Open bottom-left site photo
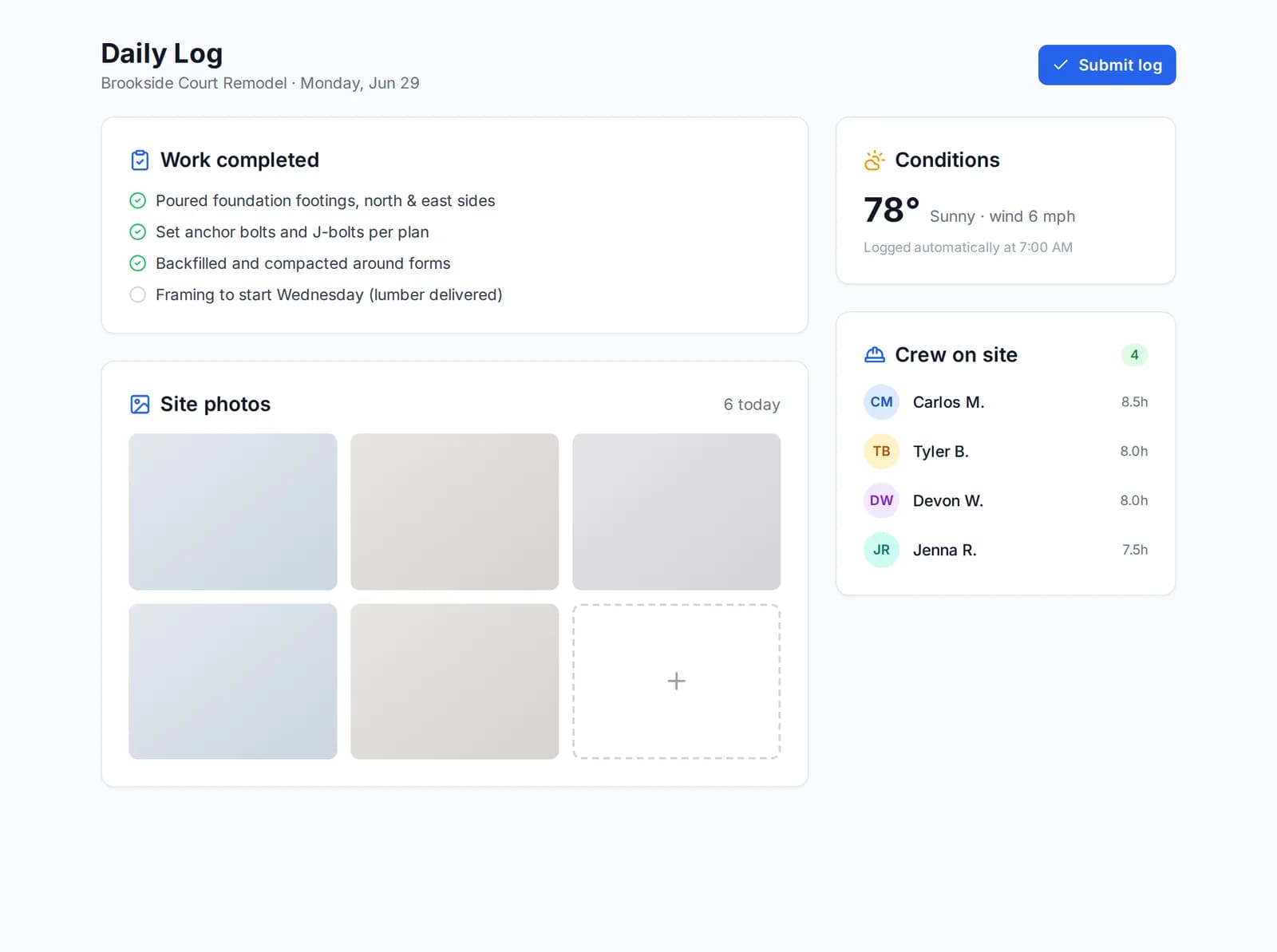Image resolution: width=1277 pixels, height=952 pixels. 233,681
